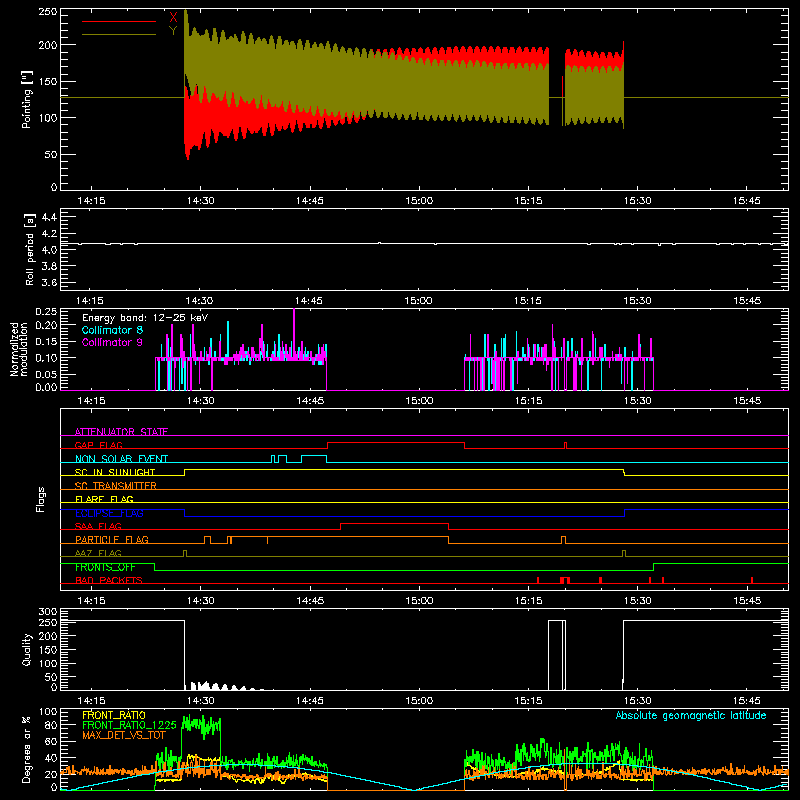The width and height of the screenshot is (800, 800).
Task: Select the PARTICLE_FLAG label
Action: (x=112, y=540)
